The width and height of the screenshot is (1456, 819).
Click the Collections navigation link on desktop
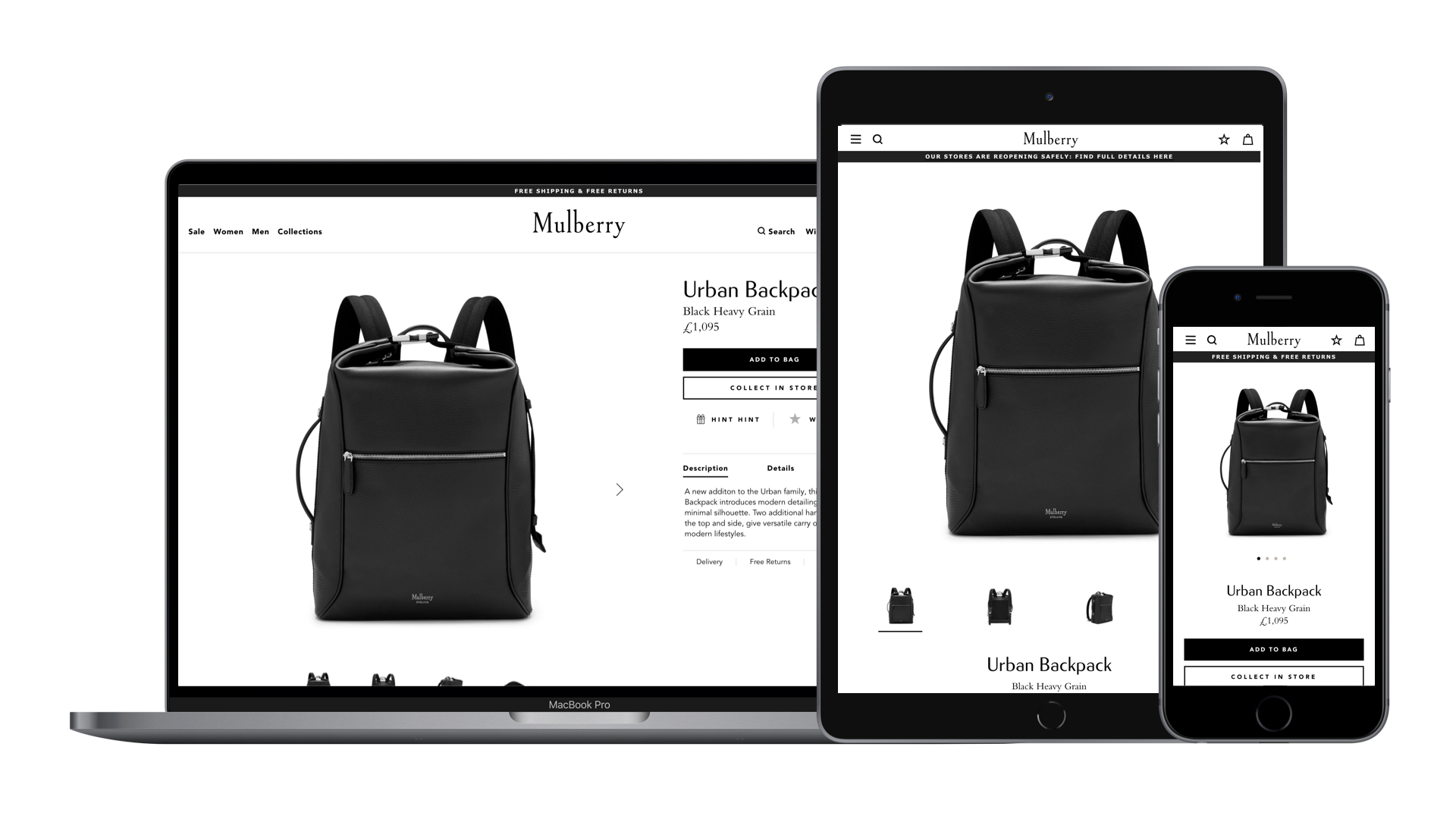pyautogui.click(x=300, y=231)
